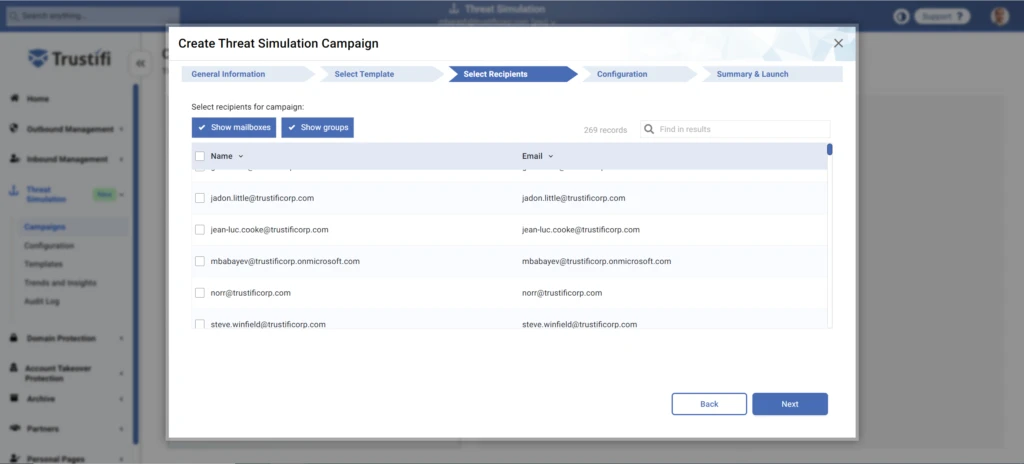Check the select-all checkbox in header
The height and width of the screenshot is (464, 1024).
pyautogui.click(x=200, y=156)
